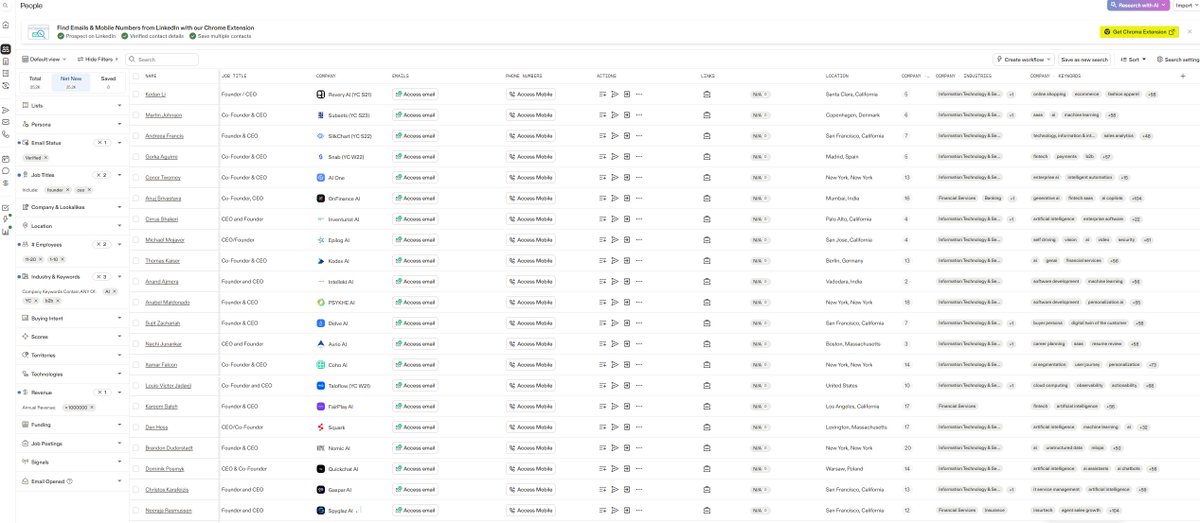Open the Meetings calendar icon in the sidebar
This screenshot has height=523, width=1200.
(x=6, y=158)
